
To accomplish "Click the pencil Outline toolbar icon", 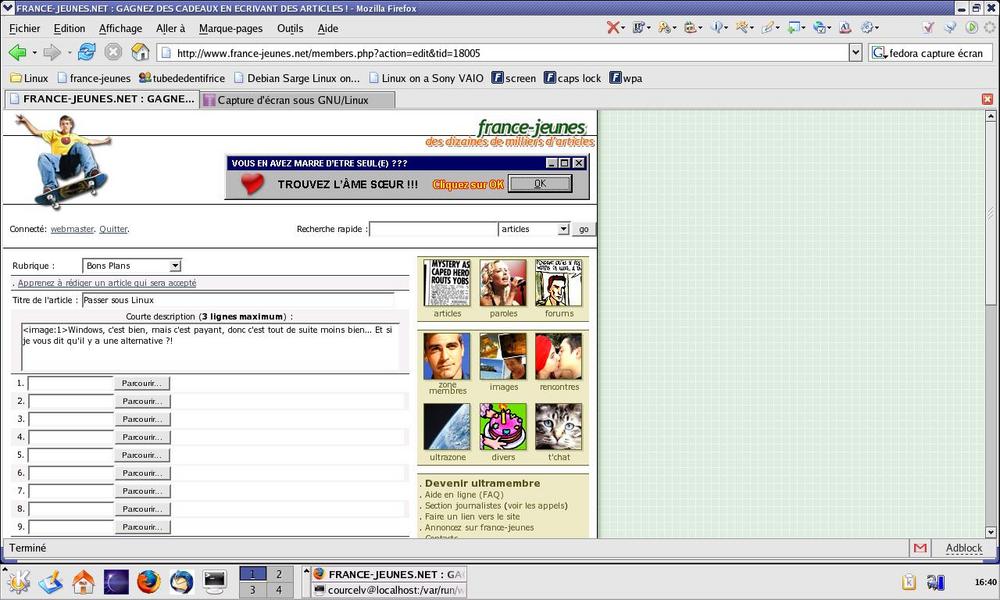I will click(768, 27).
